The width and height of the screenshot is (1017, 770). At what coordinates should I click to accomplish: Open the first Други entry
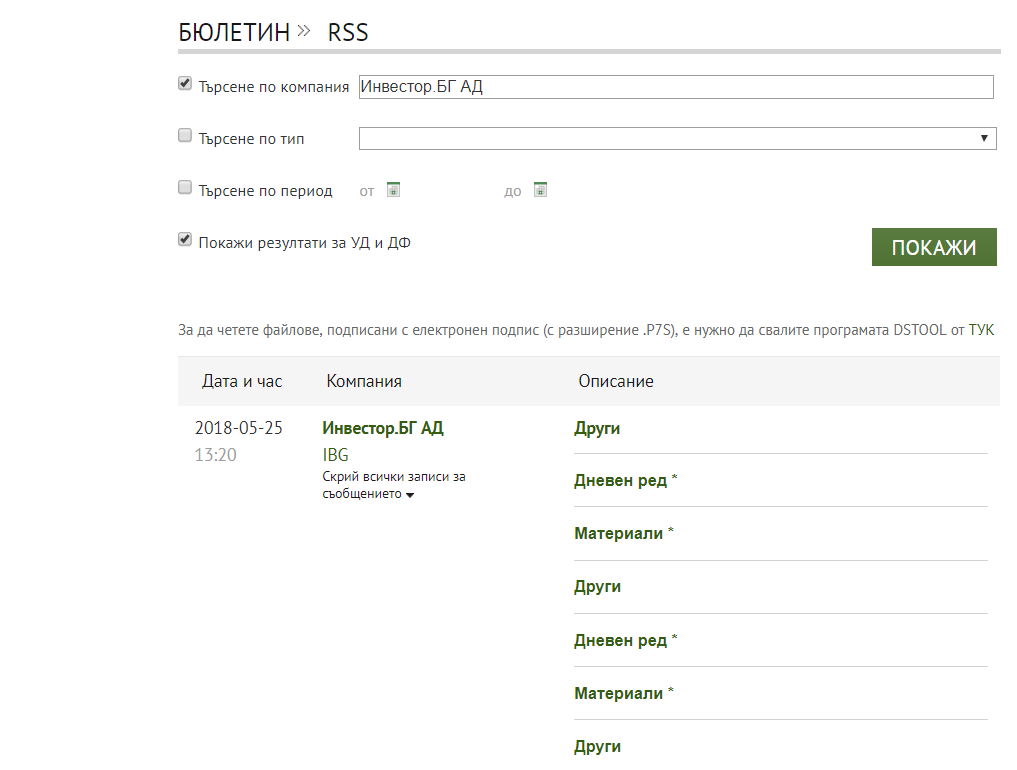click(597, 428)
